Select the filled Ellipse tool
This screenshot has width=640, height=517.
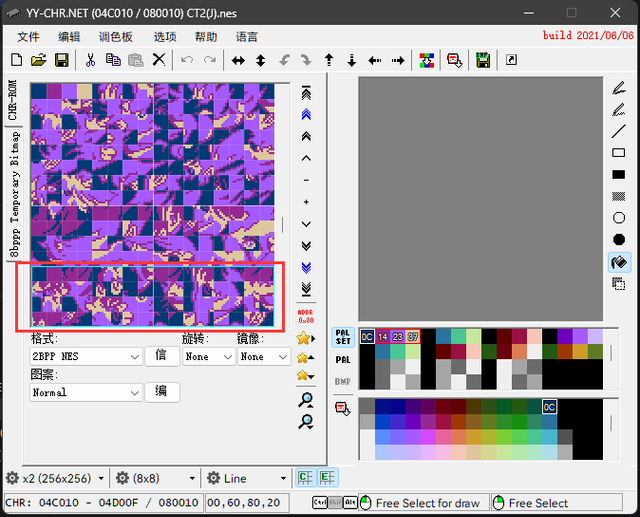click(x=619, y=240)
